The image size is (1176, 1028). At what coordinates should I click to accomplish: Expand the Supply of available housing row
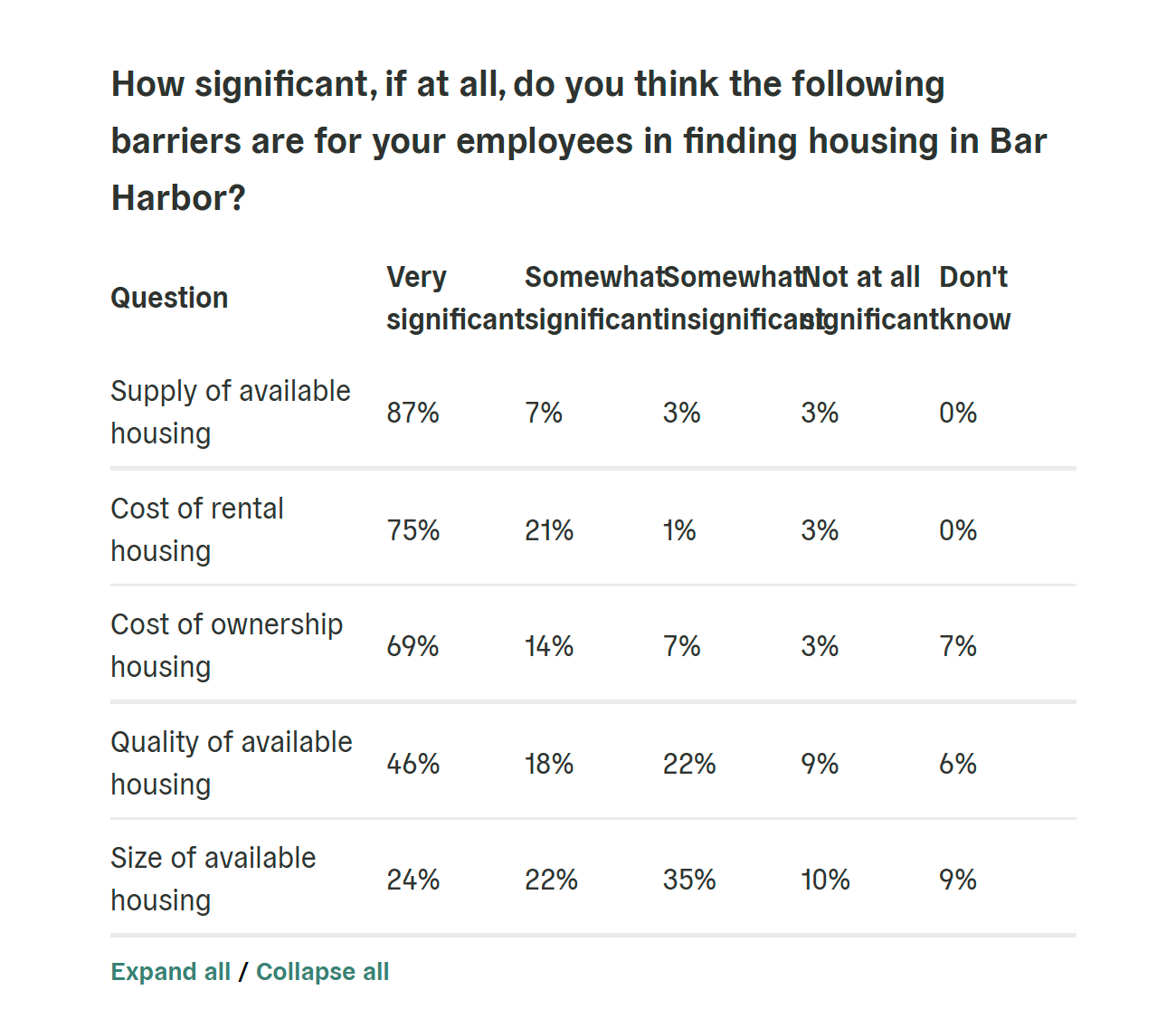pos(230,412)
